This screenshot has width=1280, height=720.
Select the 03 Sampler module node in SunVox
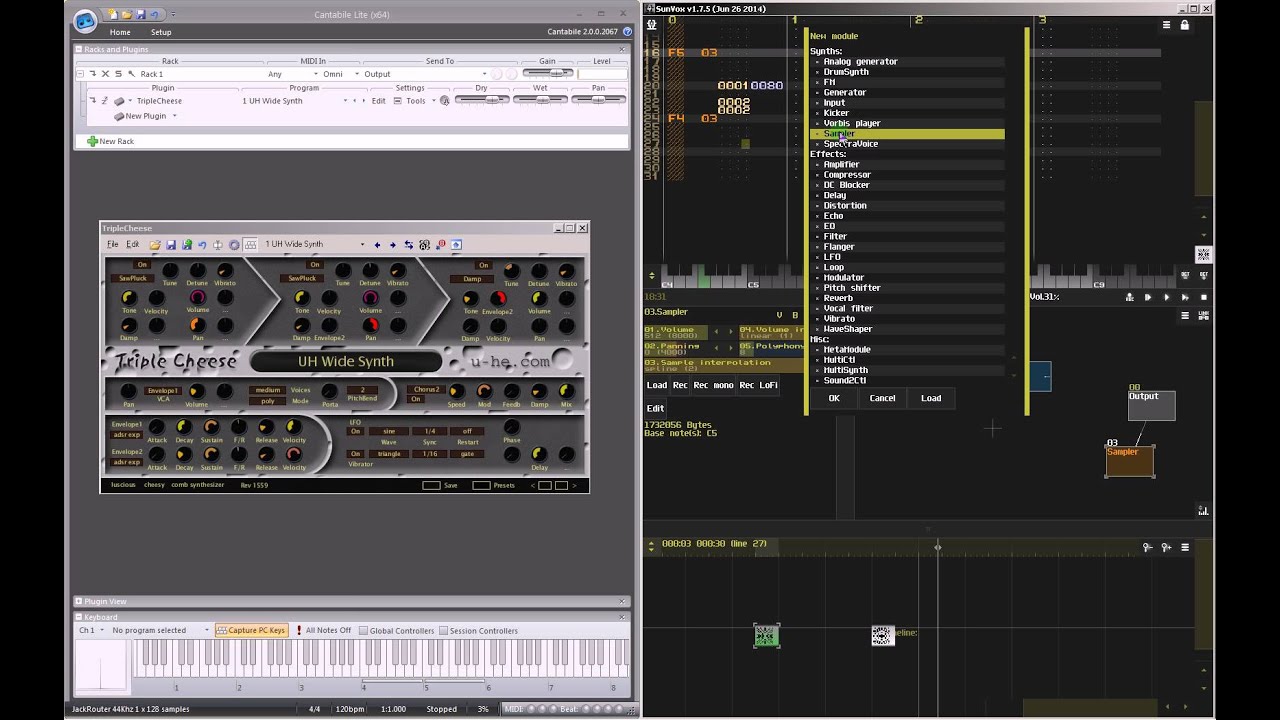tap(1130, 461)
